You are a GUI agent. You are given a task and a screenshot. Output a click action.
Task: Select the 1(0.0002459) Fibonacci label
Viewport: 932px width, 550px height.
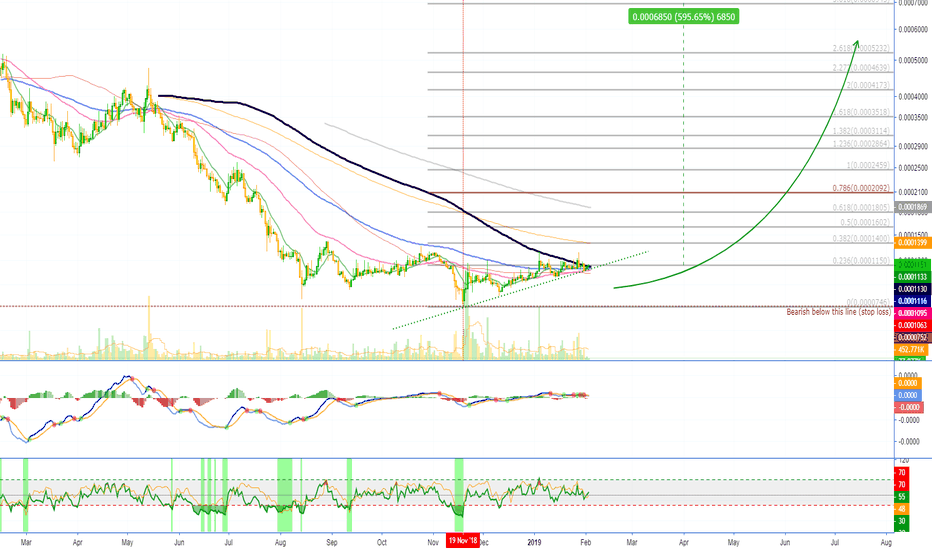(869, 165)
